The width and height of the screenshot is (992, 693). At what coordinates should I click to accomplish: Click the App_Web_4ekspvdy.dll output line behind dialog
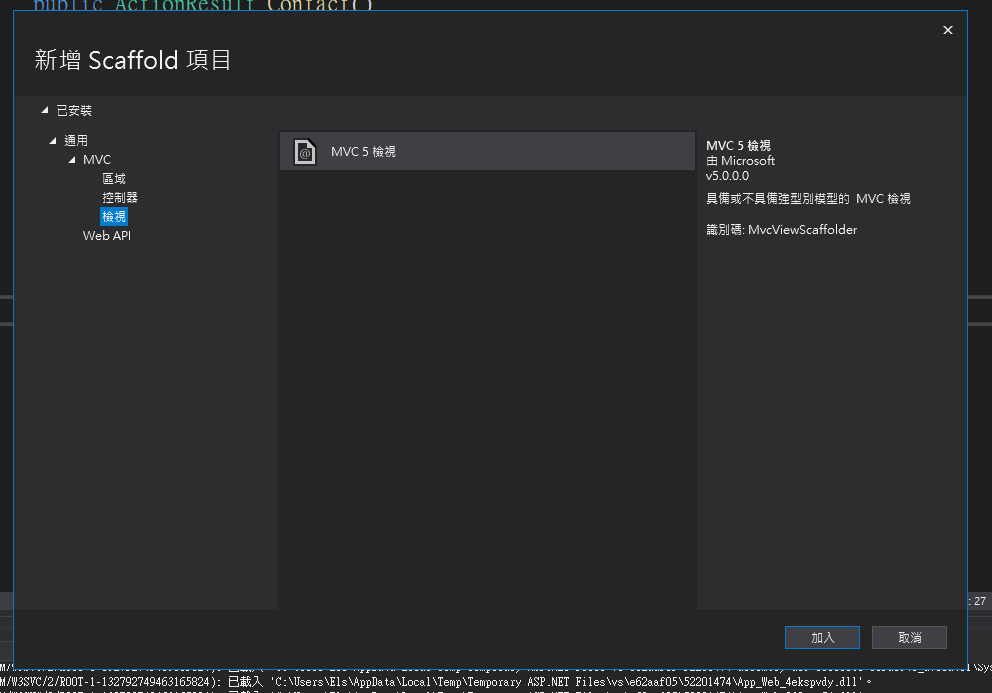[x=435, y=682]
